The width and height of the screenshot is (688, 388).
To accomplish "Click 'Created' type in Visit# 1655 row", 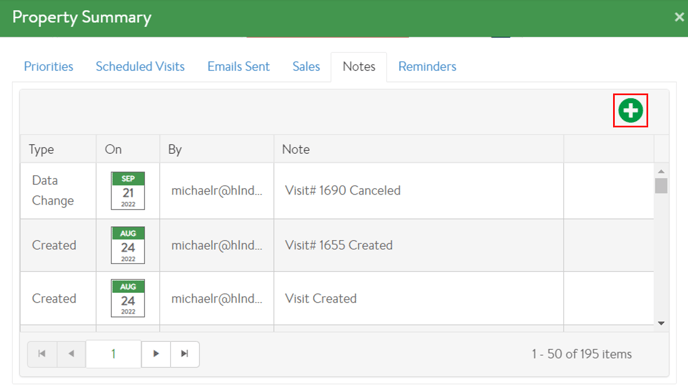I will tap(54, 245).
